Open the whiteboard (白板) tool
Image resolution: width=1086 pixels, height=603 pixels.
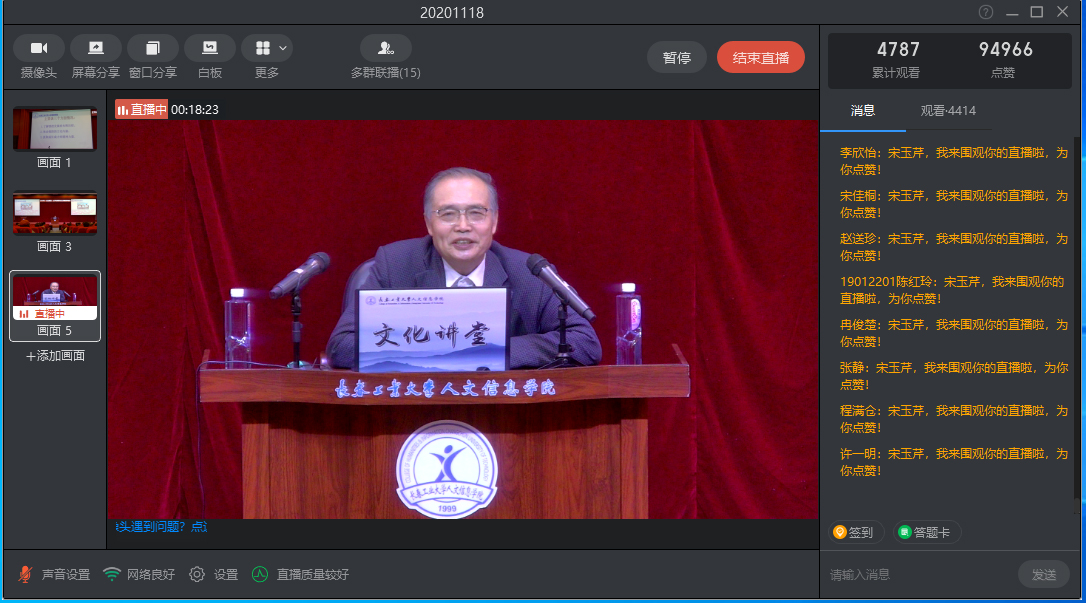click(210, 48)
